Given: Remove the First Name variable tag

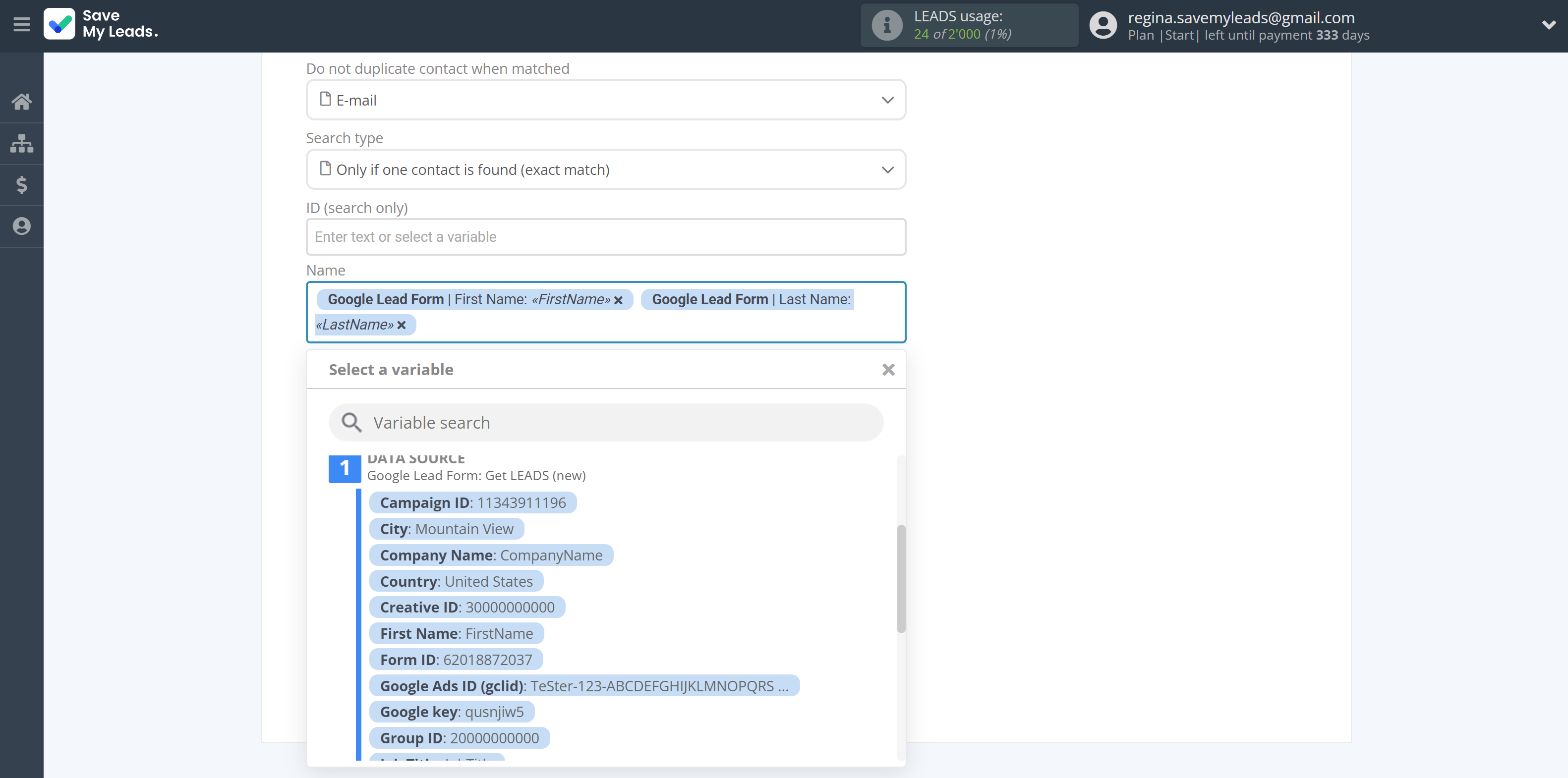Looking at the screenshot, I should pyautogui.click(x=619, y=300).
